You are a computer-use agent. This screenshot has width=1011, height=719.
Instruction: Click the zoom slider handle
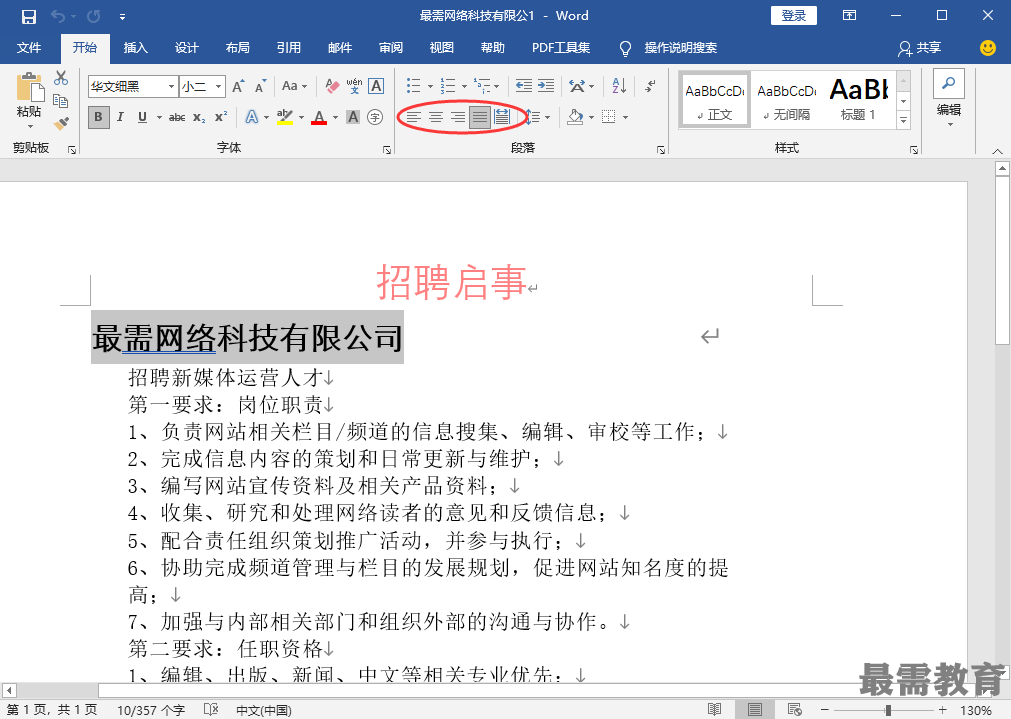point(888,710)
